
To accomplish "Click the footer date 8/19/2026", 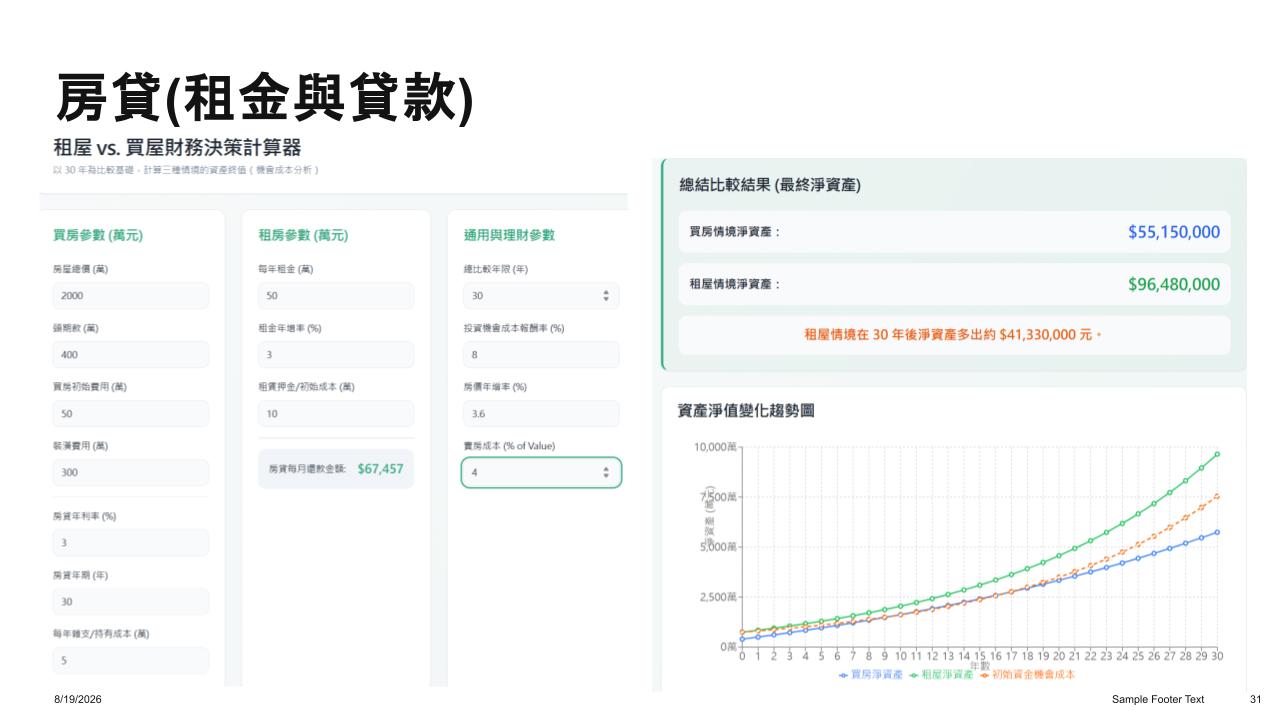I will tap(78, 700).
